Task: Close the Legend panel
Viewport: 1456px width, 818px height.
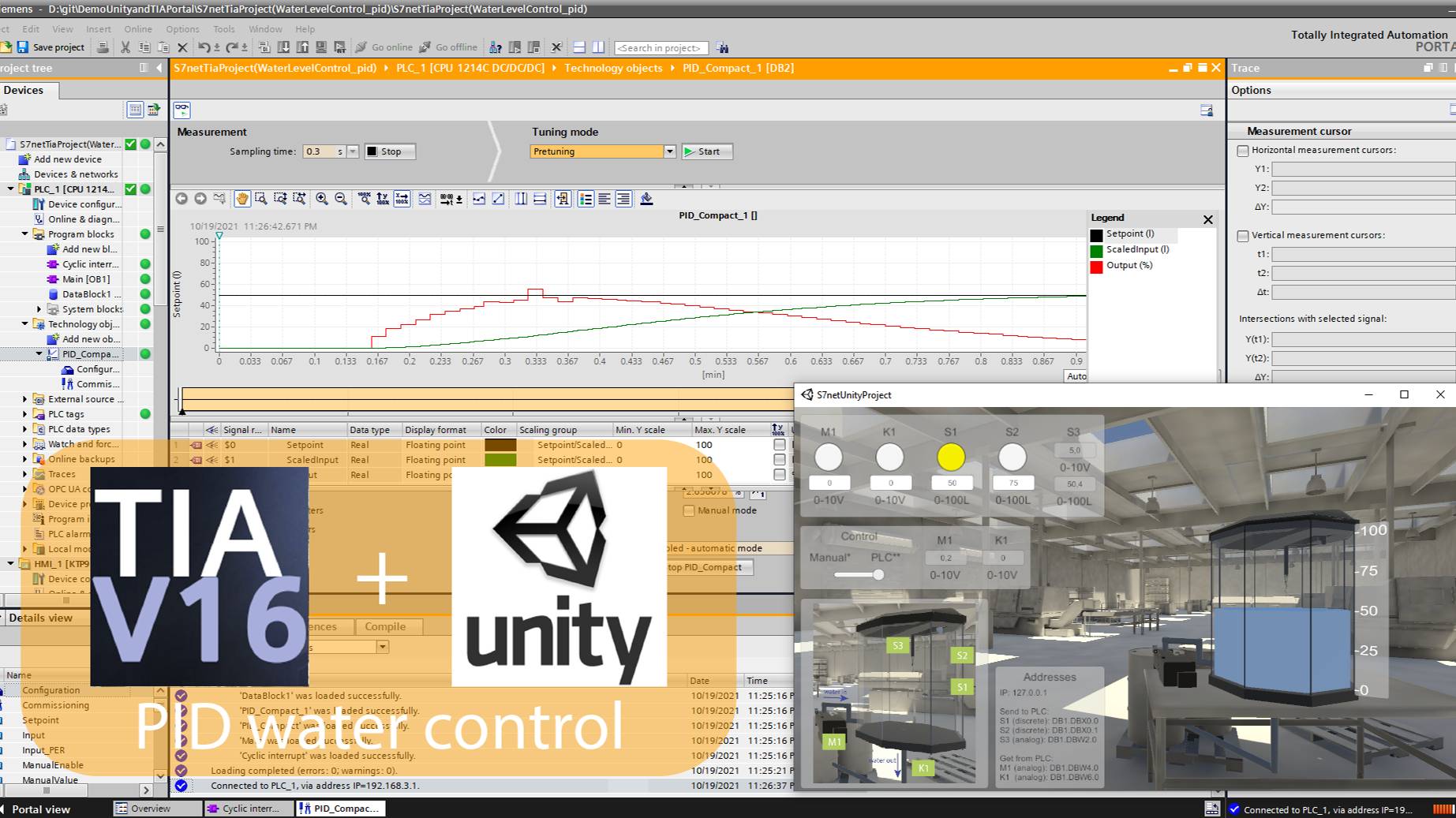Action: 1207,219
